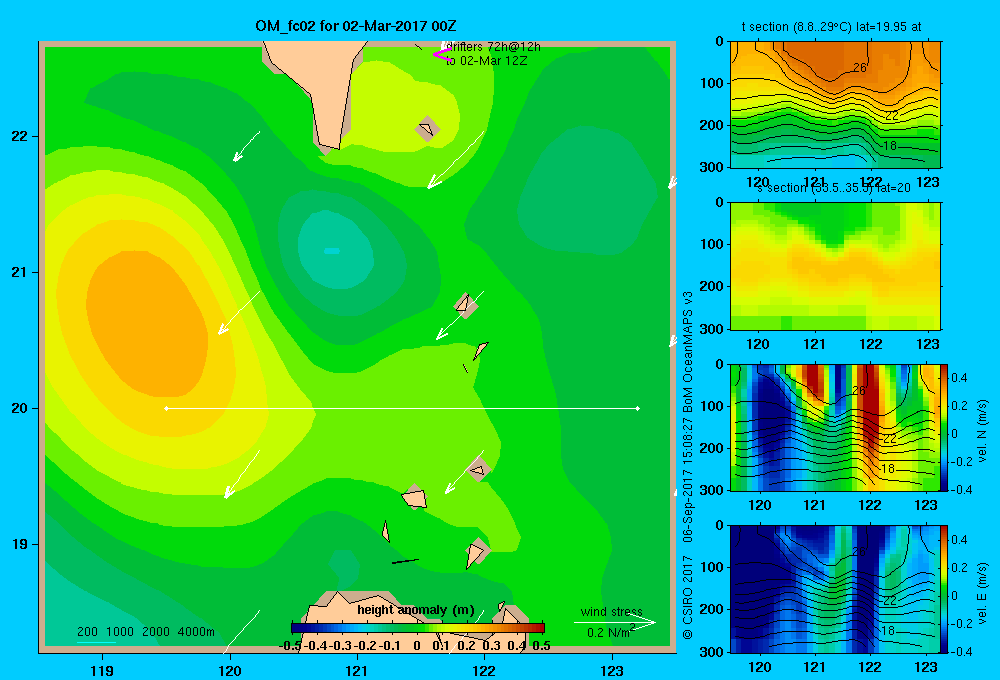Click the 's section' salinity panel title
This screenshot has width=1000, height=680.
click(x=834, y=188)
